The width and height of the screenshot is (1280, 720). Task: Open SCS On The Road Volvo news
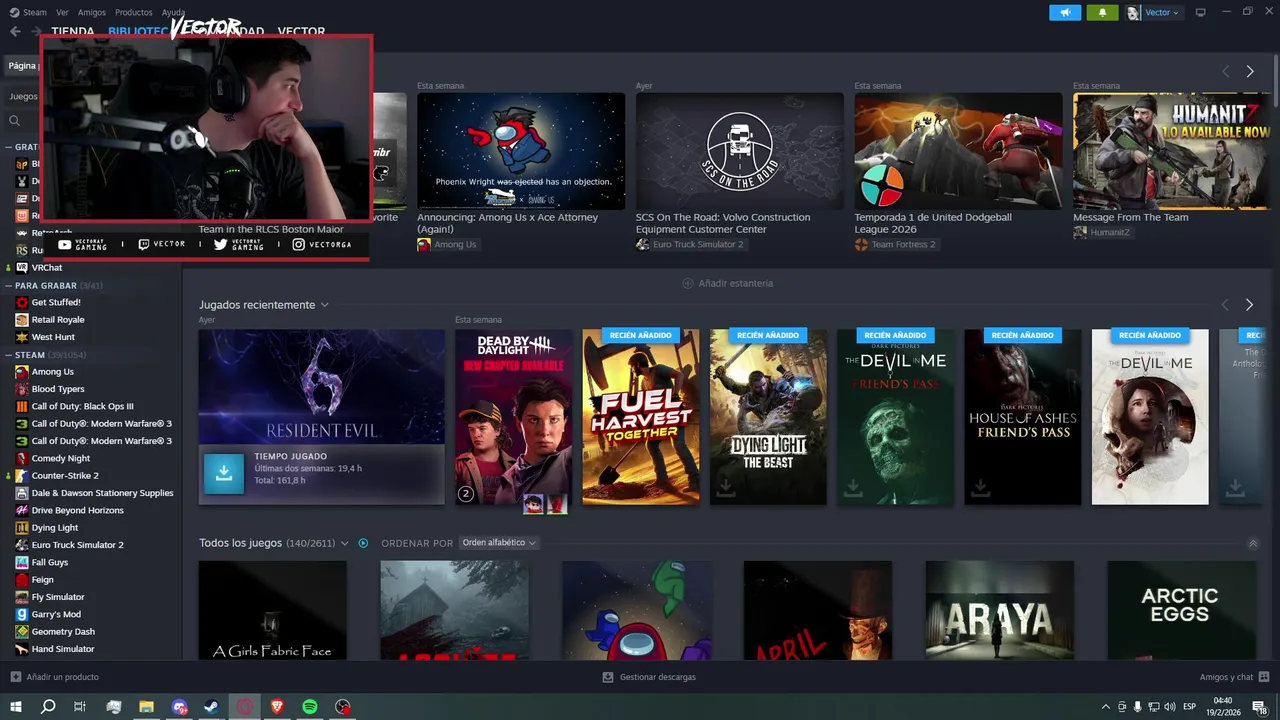click(740, 151)
